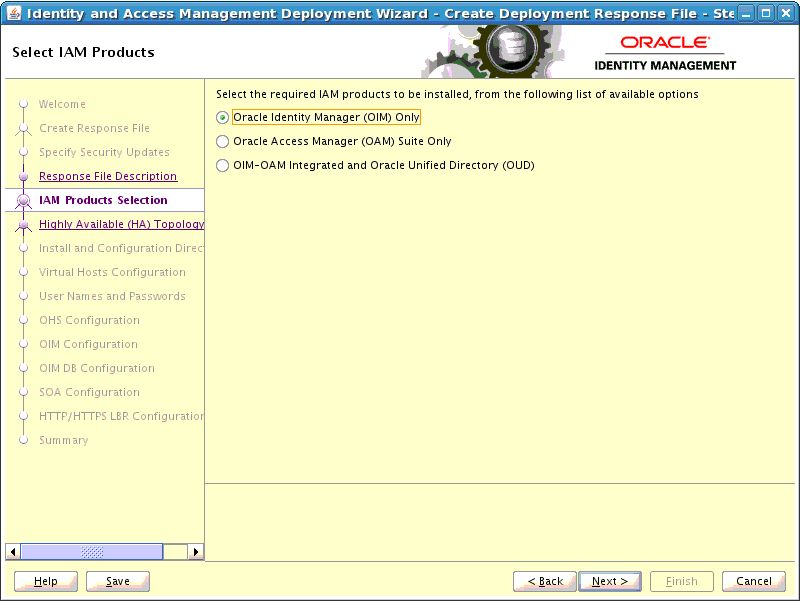This screenshot has height=601, width=800.
Task: Minimize the wizard window
Action: tap(746, 13)
